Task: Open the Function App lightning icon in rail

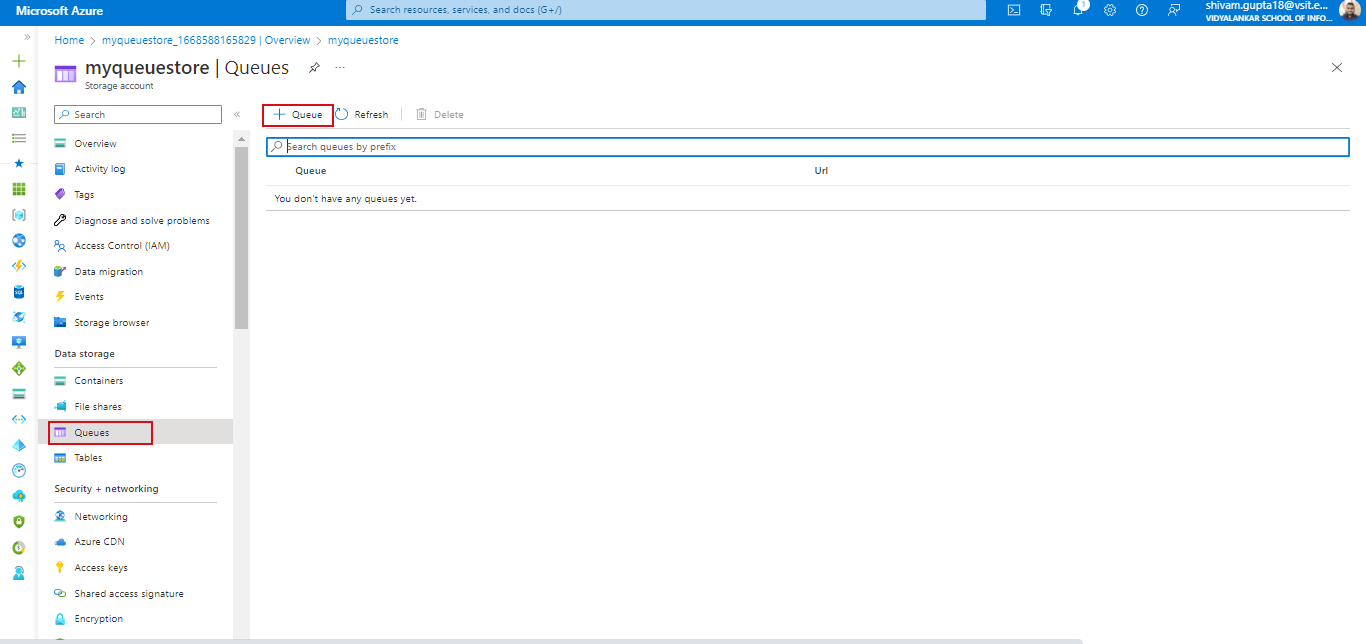Action: (x=18, y=266)
